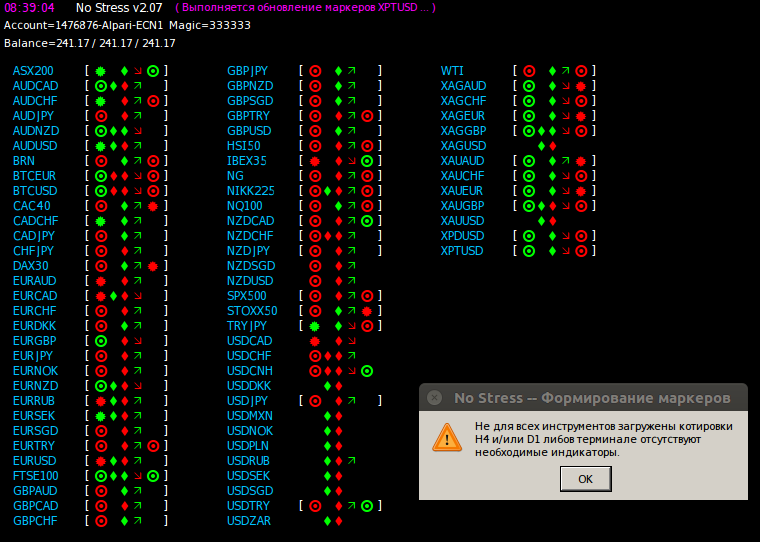The height and width of the screenshot is (542, 760).
Task: Click the green up arrow in CADCHF row
Action: pyautogui.click(x=138, y=221)
